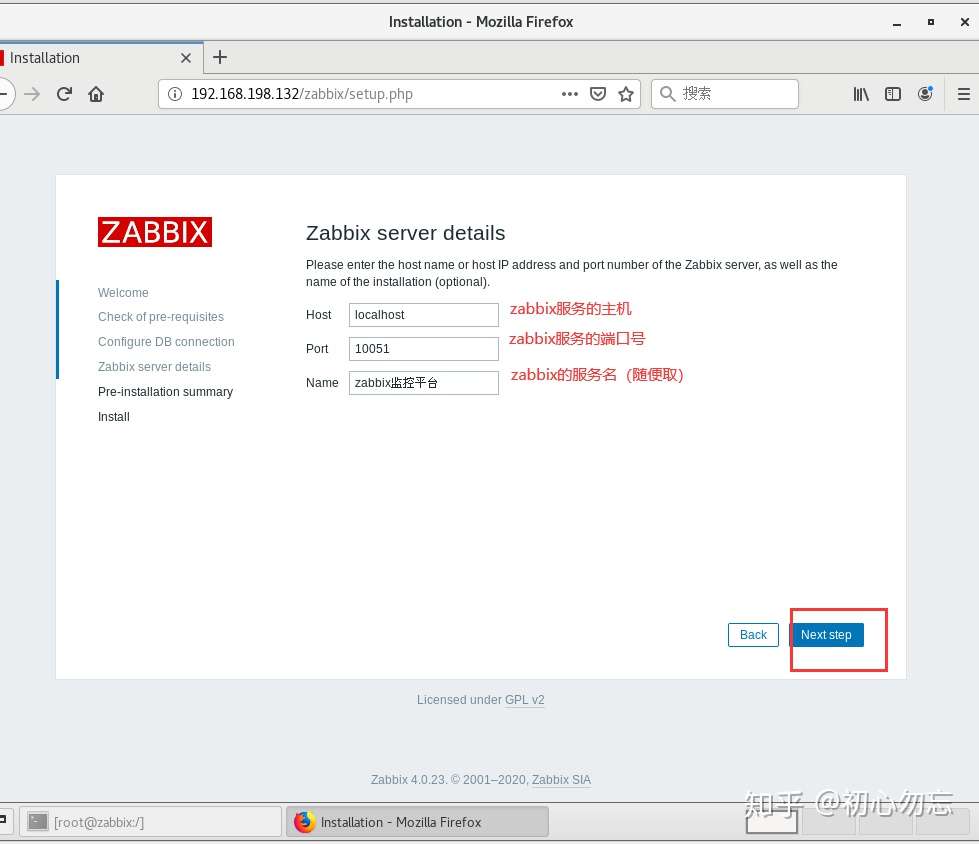
Task: Select the Welcome step in sidebar
Action: tap(123, 293)
